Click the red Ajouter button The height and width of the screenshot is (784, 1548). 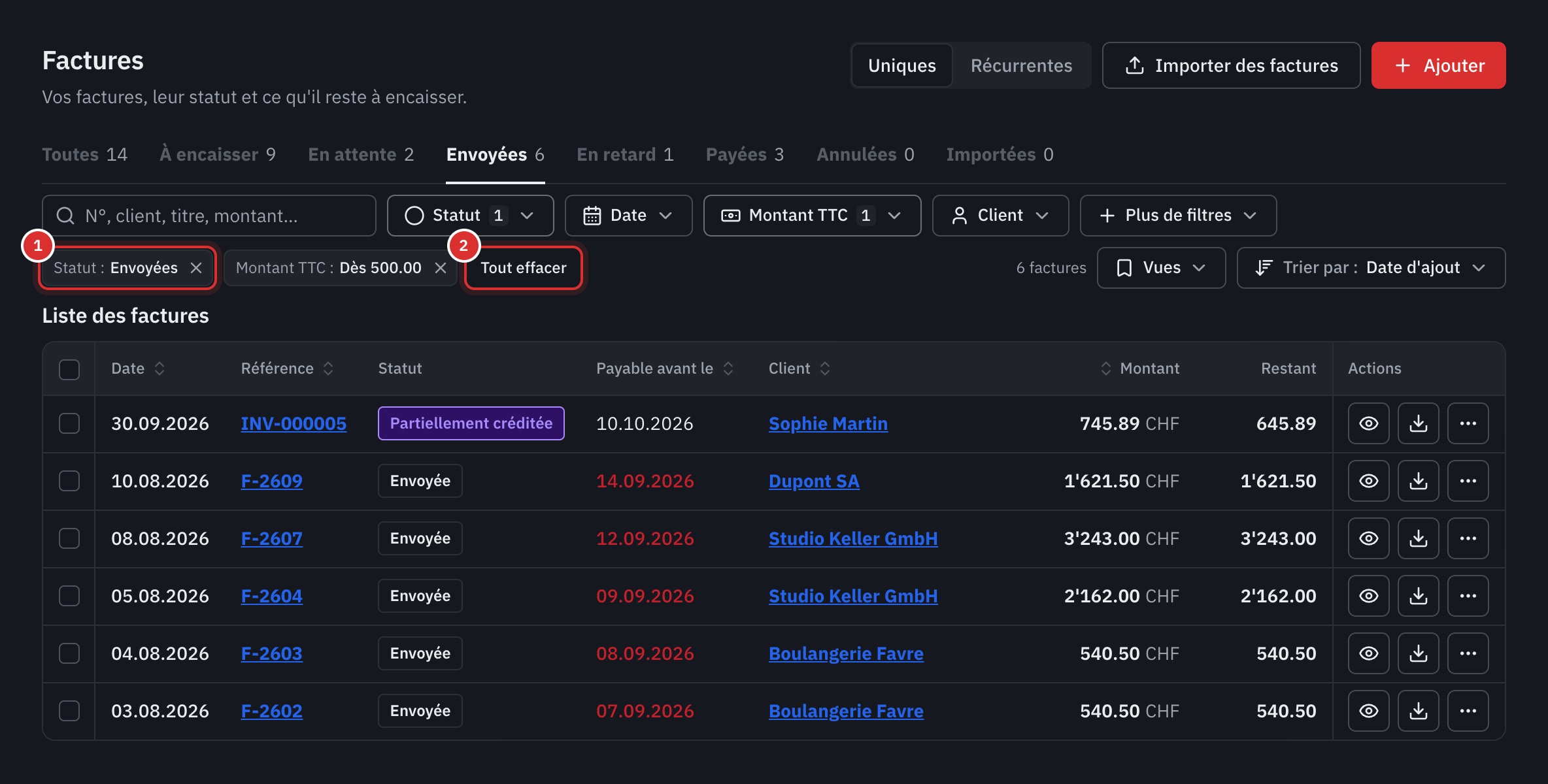[1438, 65]
